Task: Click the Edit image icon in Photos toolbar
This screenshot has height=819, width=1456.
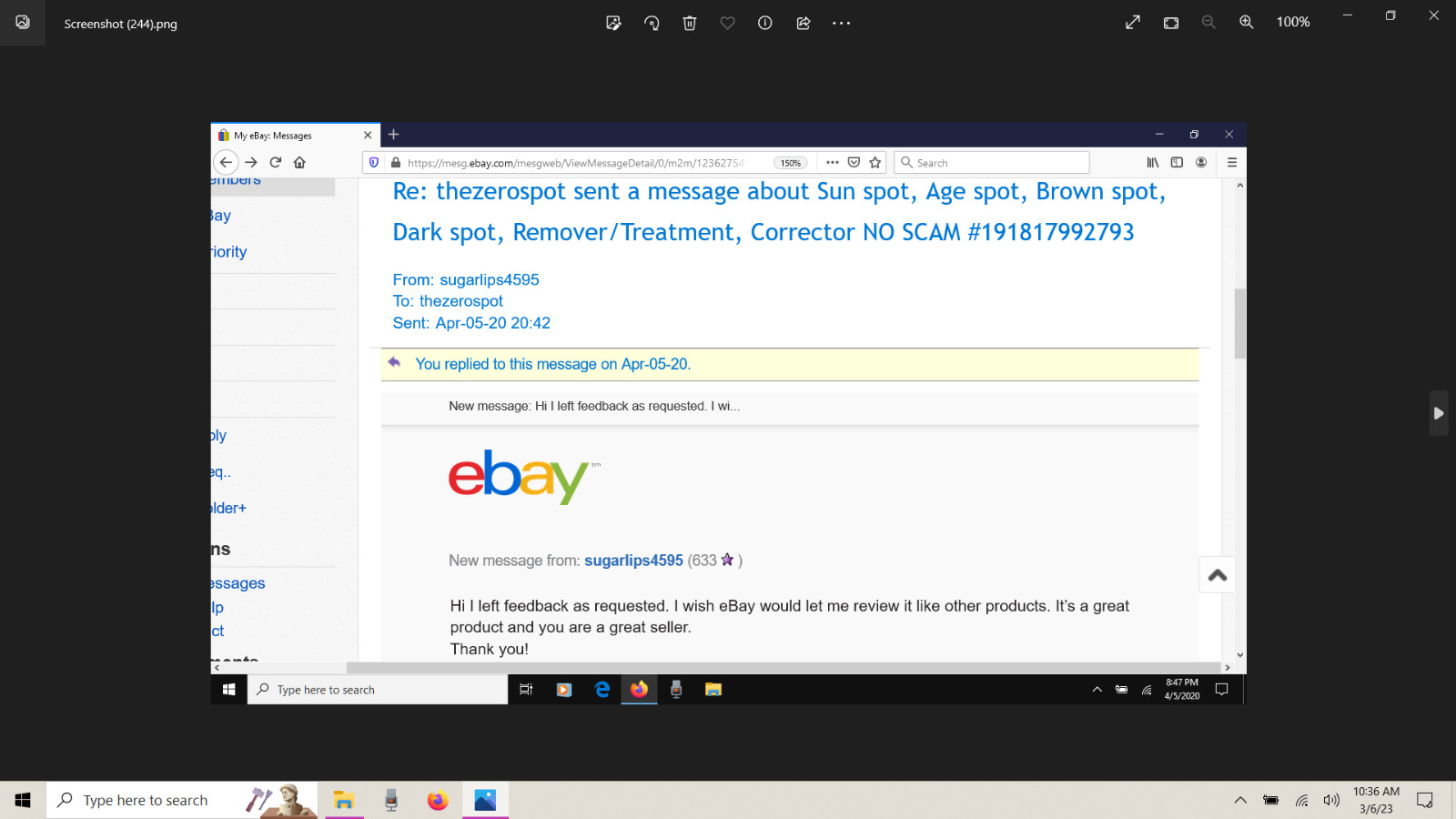Action: pyautogui.click(x=613, y=23)
